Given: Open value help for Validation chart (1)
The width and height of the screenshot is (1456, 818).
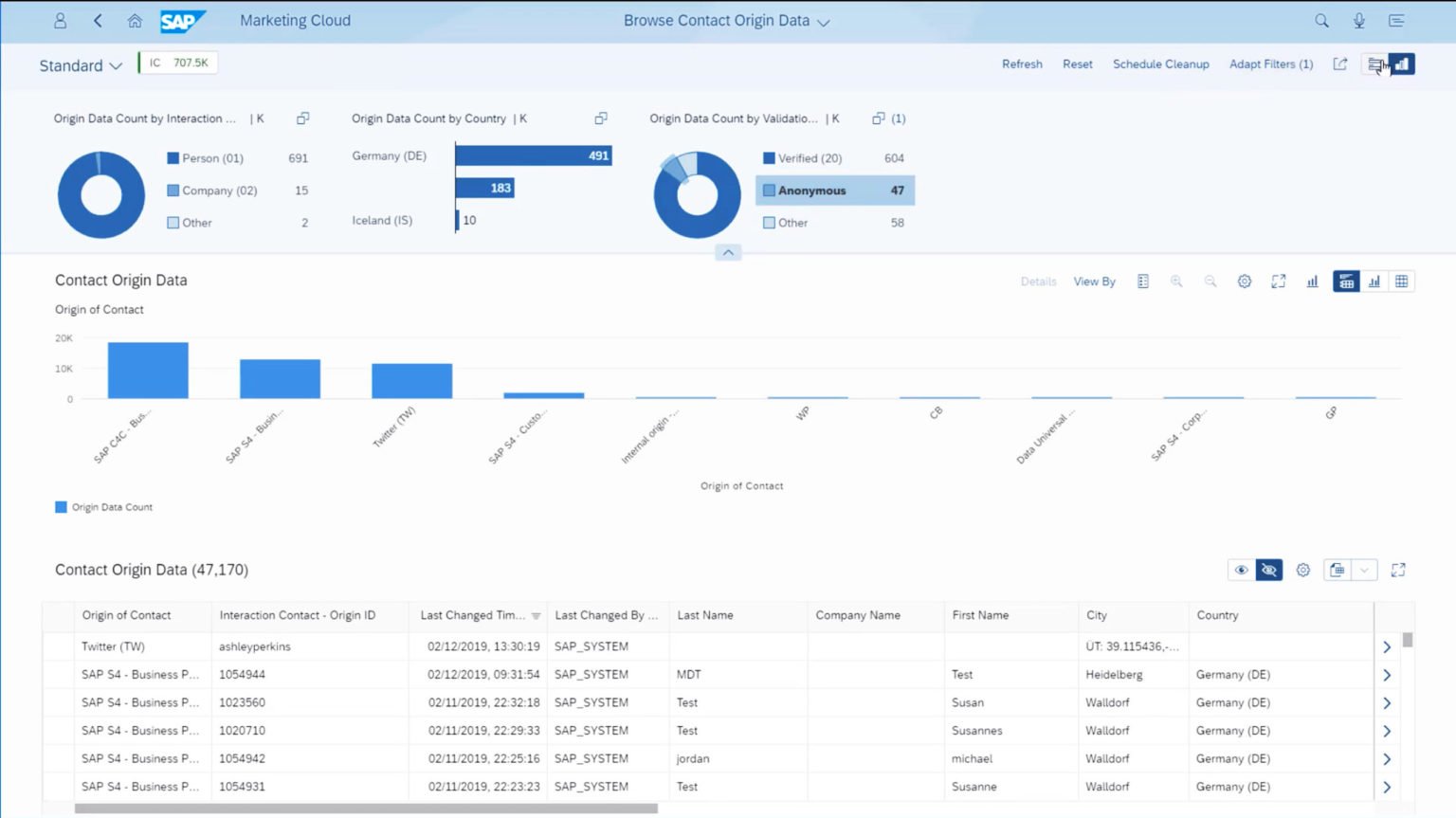Looking at the screenshot, I should point(888,118).
